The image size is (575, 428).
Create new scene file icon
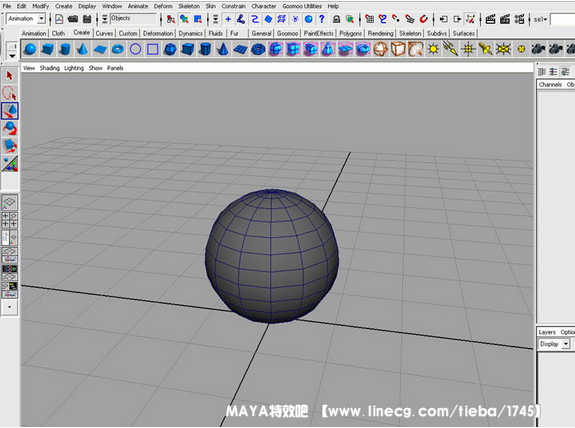coord(59,19)
